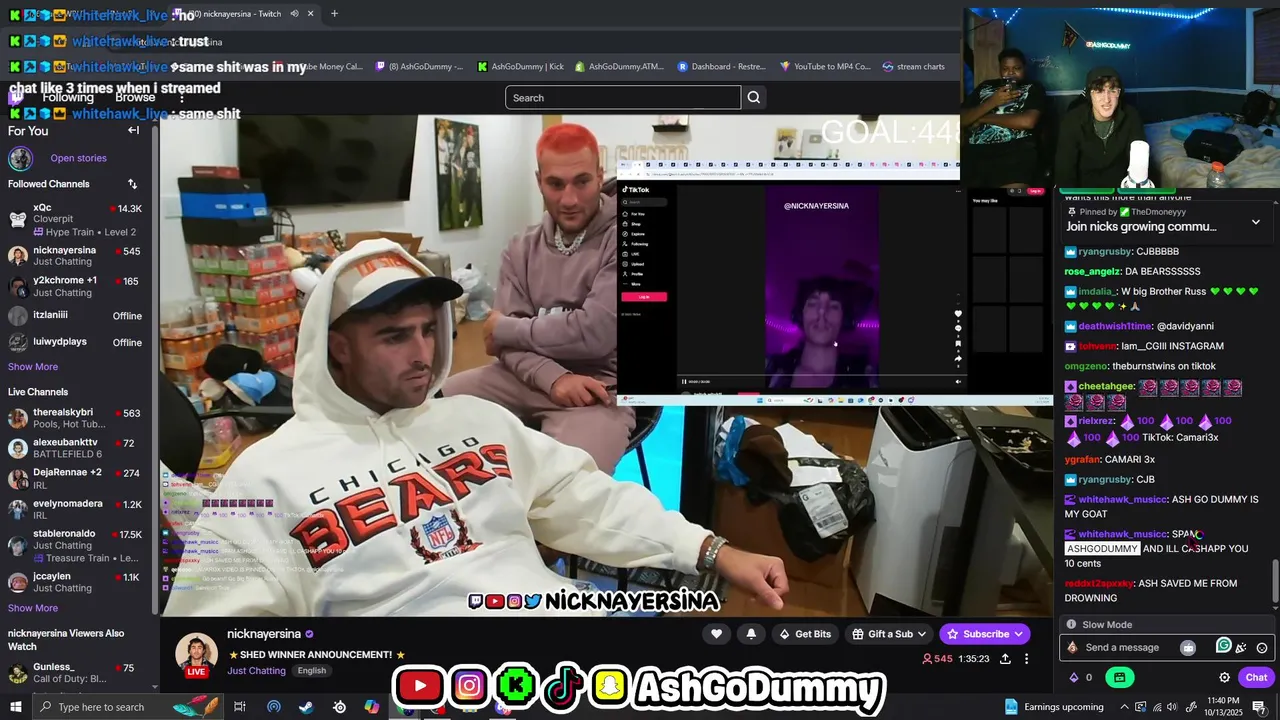The height and width of the screenshot is (720, 1280).
Task: Open YouTube to MP4 bookmark
Action: point(825,67)
